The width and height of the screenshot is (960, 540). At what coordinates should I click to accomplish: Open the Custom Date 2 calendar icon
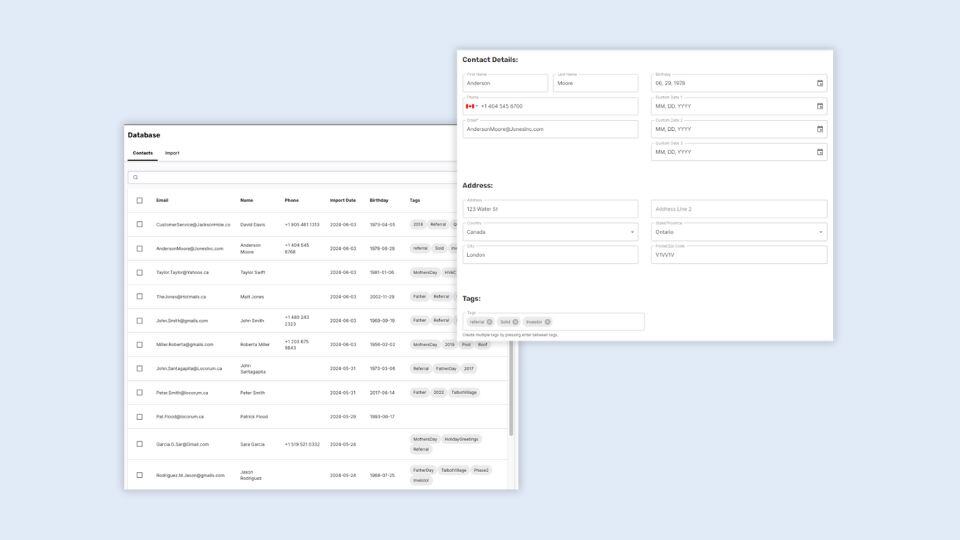tap(820, 129)
